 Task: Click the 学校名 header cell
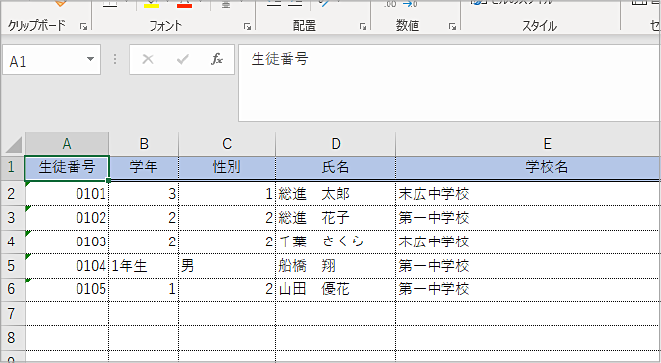pyautogui.click(x=528, y=167)
